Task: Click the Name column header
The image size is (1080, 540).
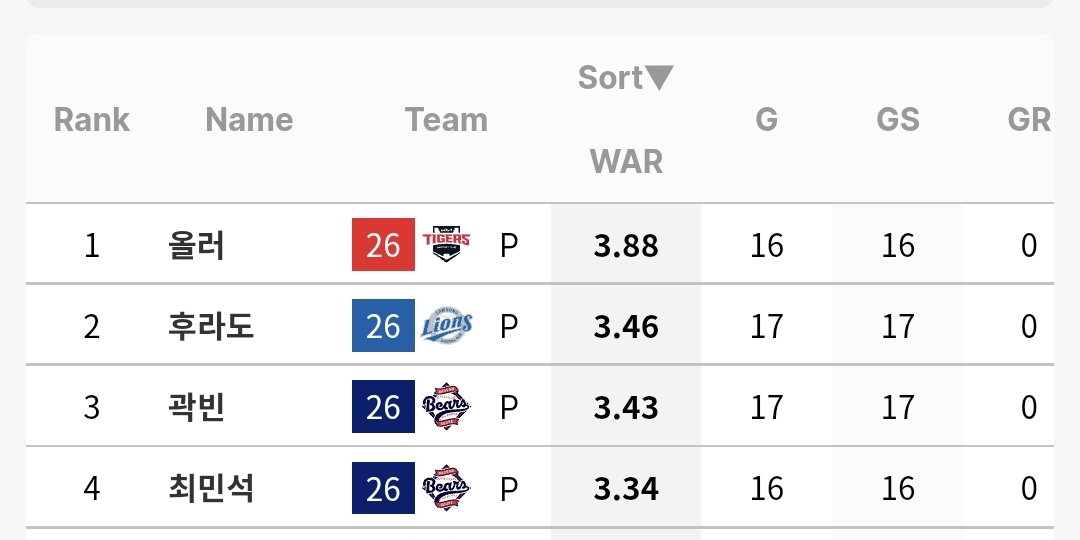Action: click(x=249, y=120)
